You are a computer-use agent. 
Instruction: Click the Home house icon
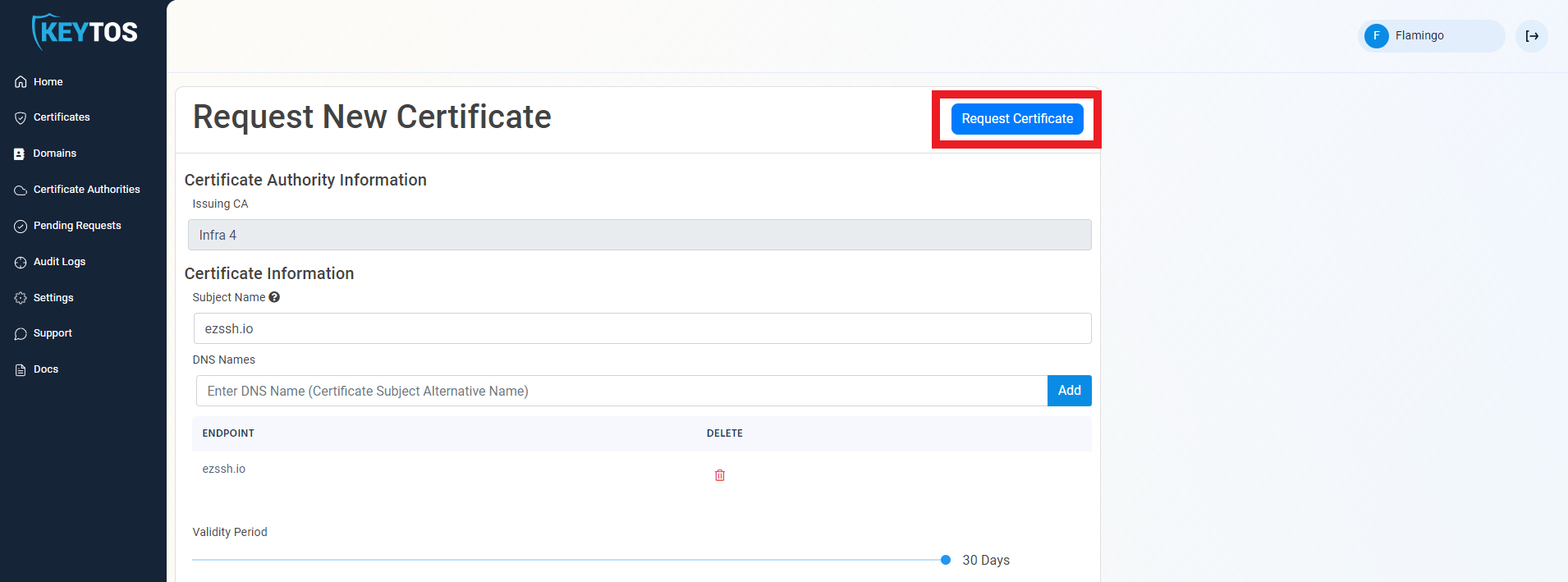coord(21,82)
